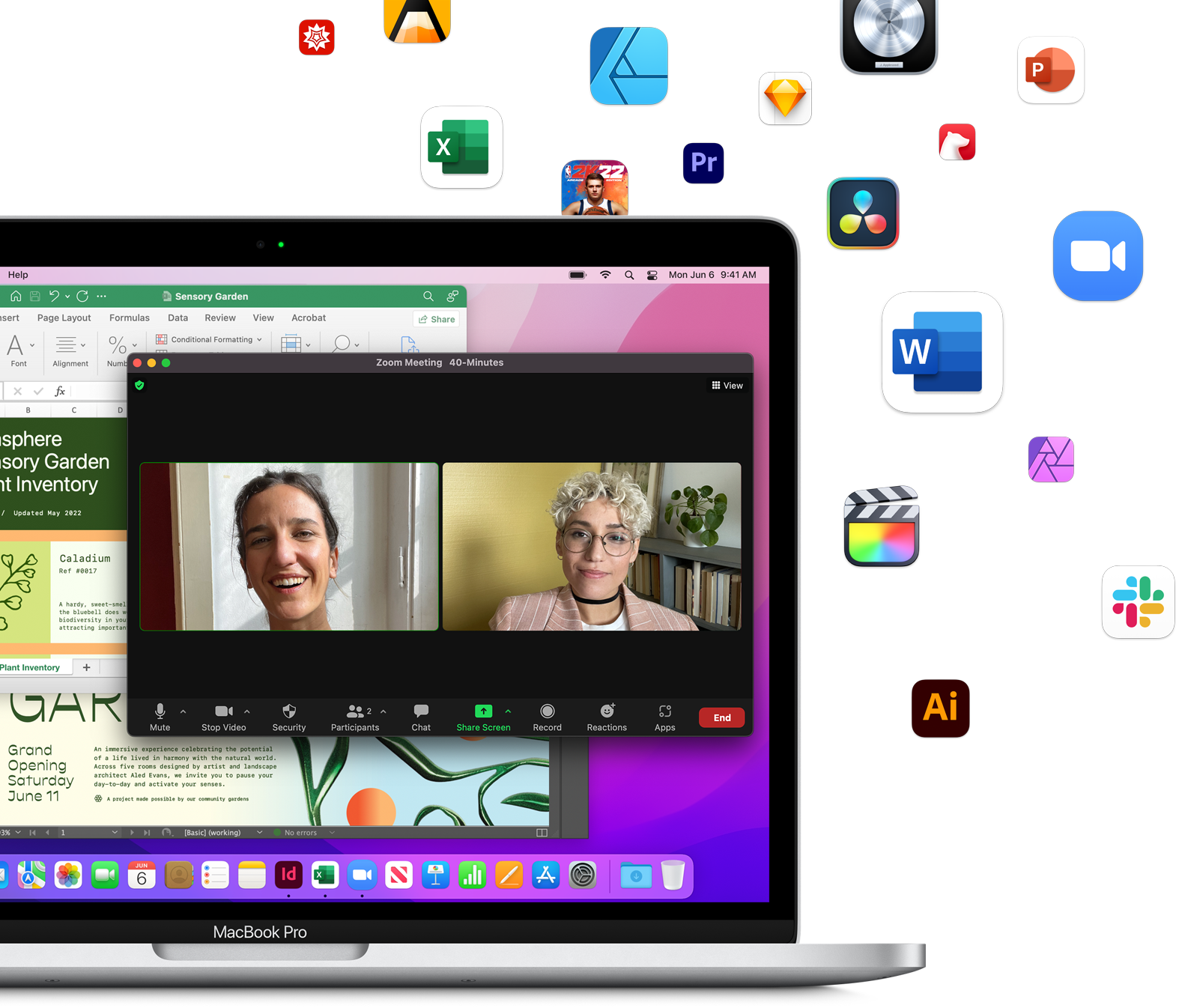Click the floating Affinity Photo icon
1179x1008 pixels.
pos(1052,459)
